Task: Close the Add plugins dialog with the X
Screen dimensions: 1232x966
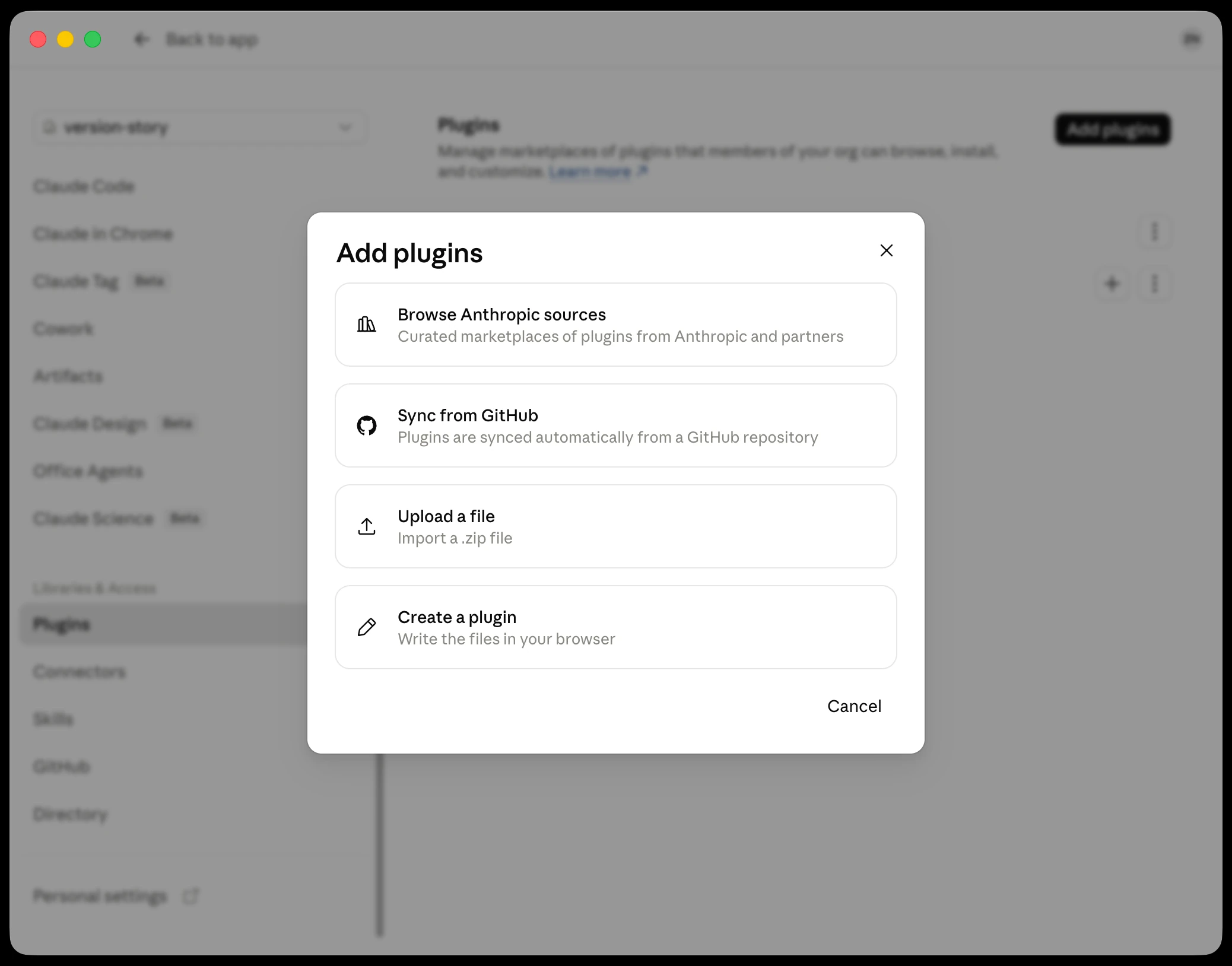Action: (x=886, y=250)
